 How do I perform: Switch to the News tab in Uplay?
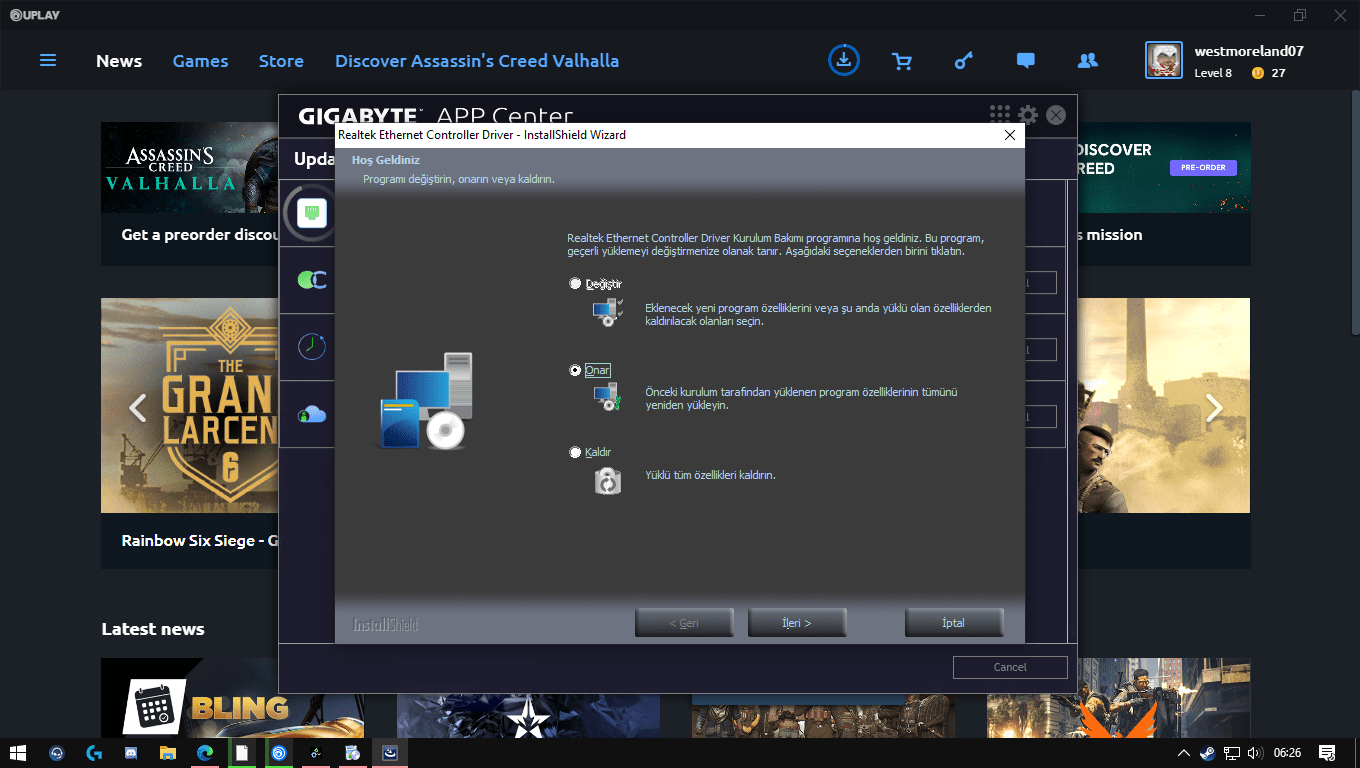click(119, 61)
